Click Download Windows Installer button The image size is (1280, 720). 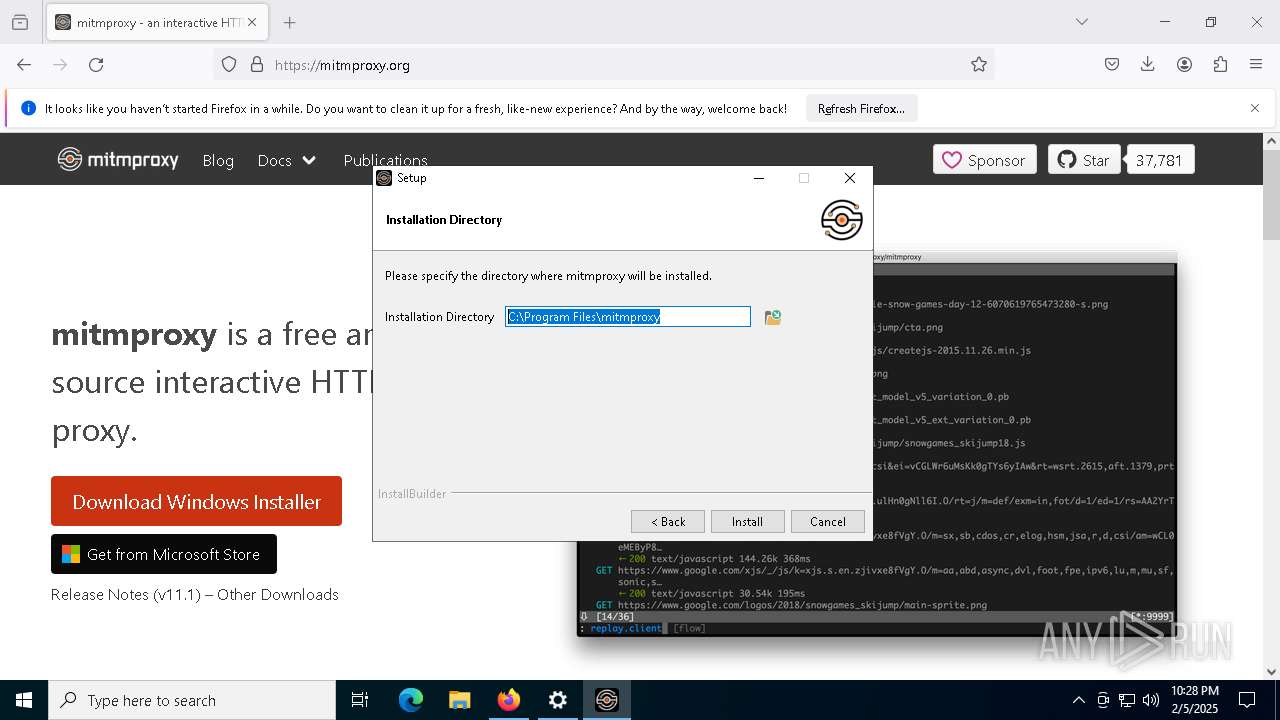pyautogui.click(x=196, y=501)
